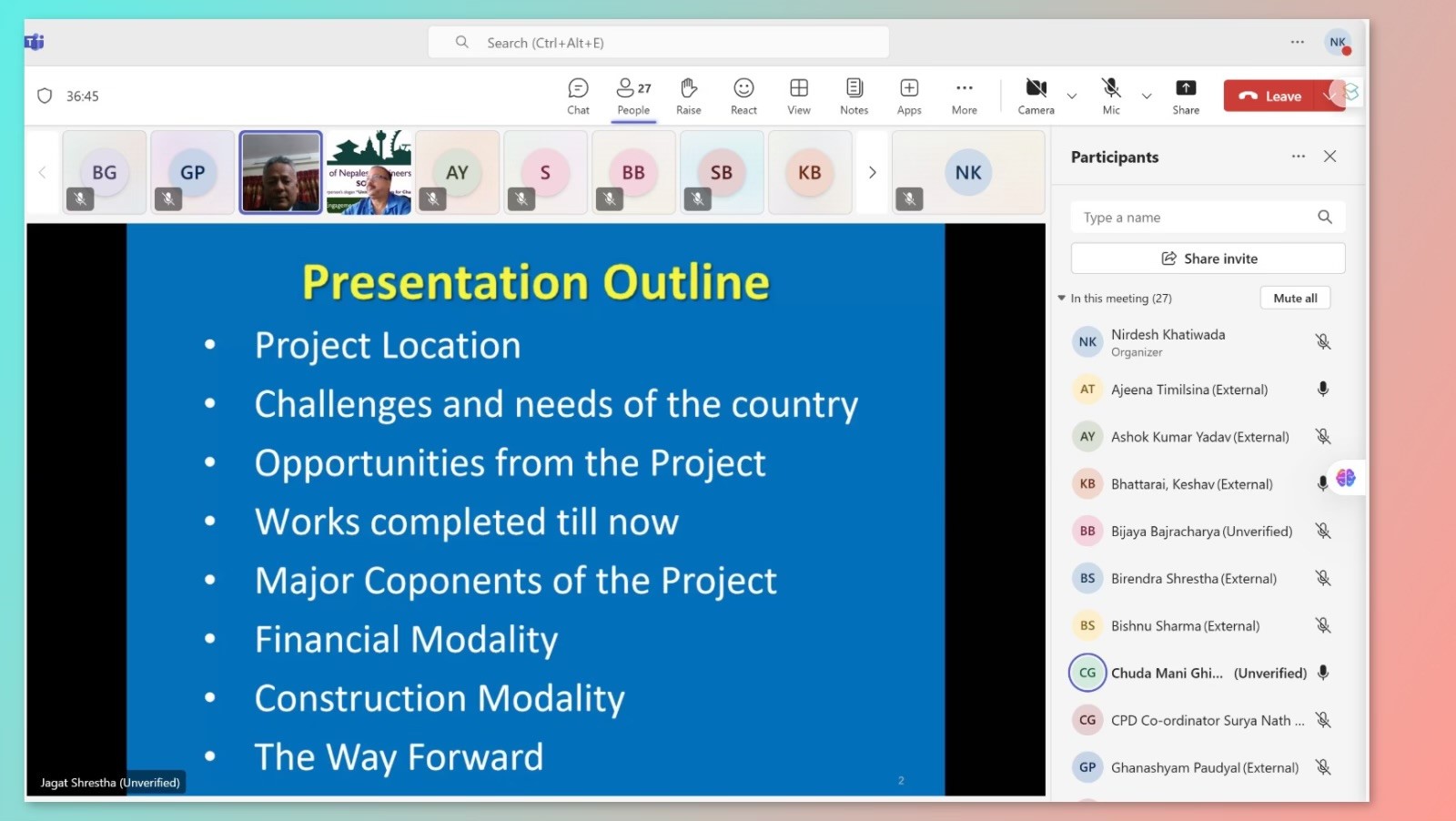This screenshot has width=1456, height=821.
Task: Select the SB participant tile
Action: click(x=722, y=172)
